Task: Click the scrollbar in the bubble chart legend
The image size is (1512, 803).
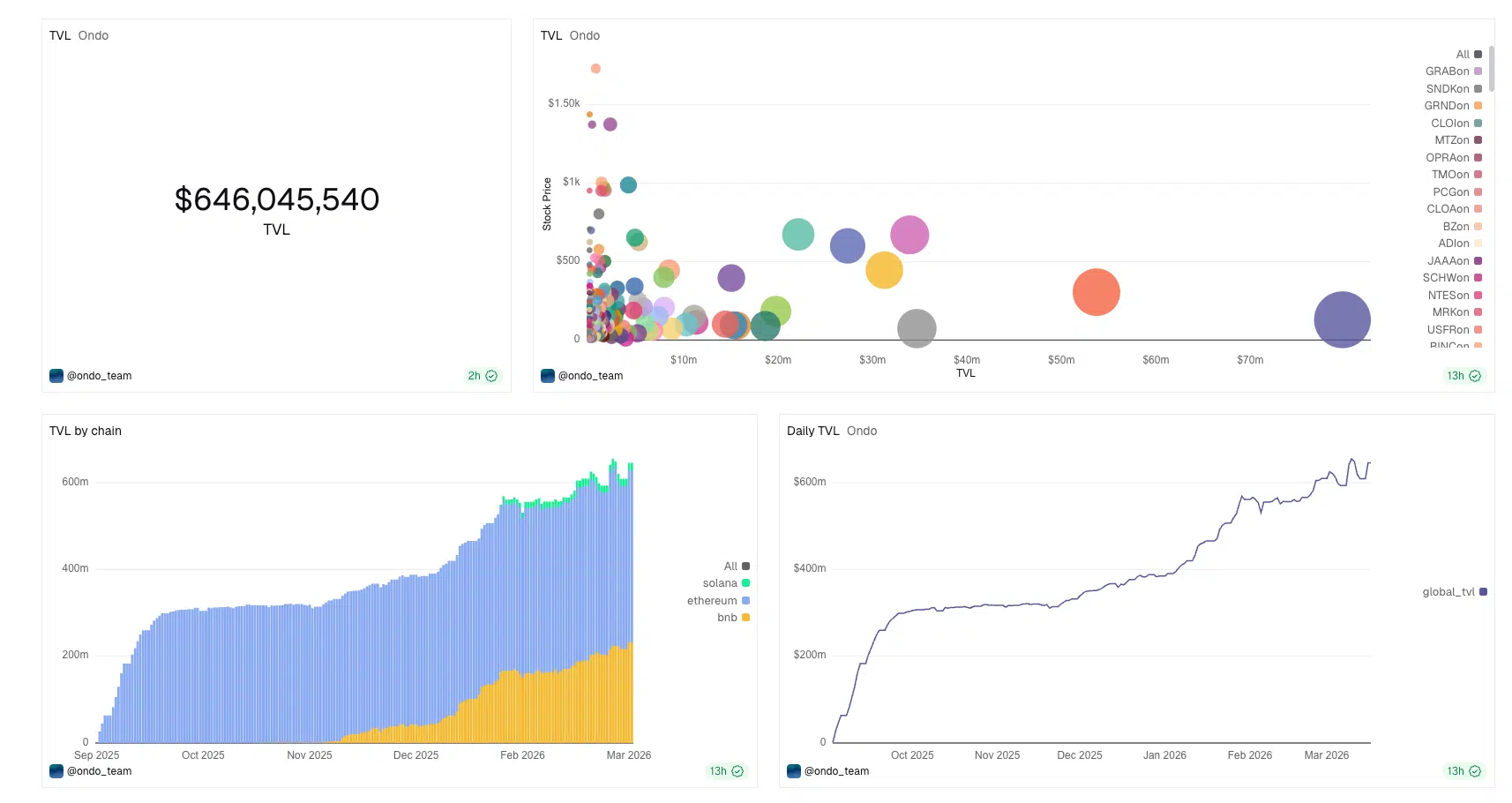Action: pos(1492,69)
